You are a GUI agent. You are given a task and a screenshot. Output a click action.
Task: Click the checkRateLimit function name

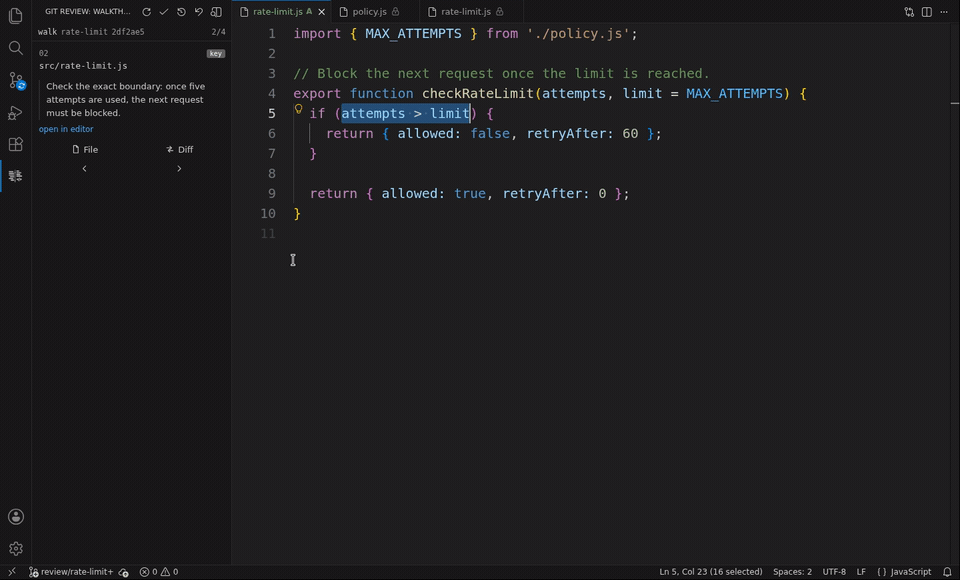(478, 94)
